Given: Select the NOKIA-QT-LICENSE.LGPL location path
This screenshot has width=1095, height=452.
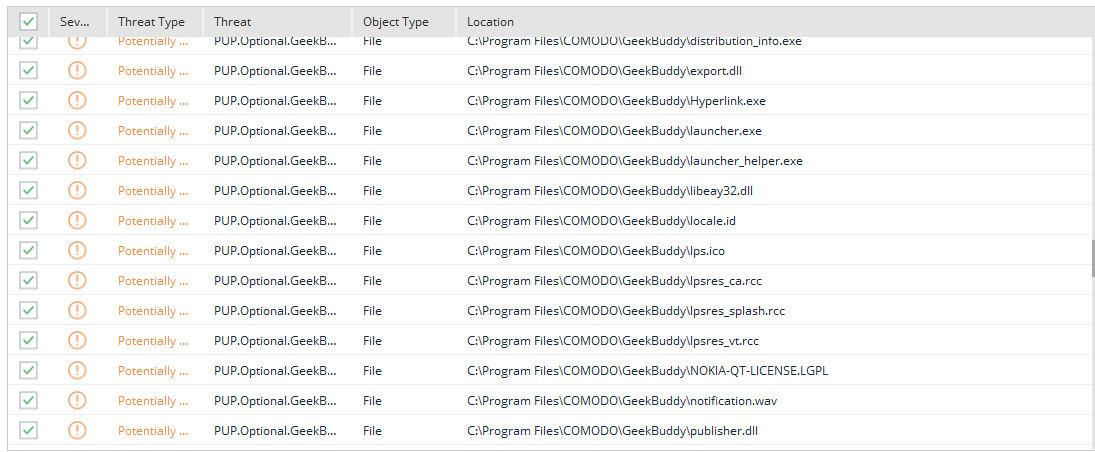Looking at the screenshot, I should [647, 371].
